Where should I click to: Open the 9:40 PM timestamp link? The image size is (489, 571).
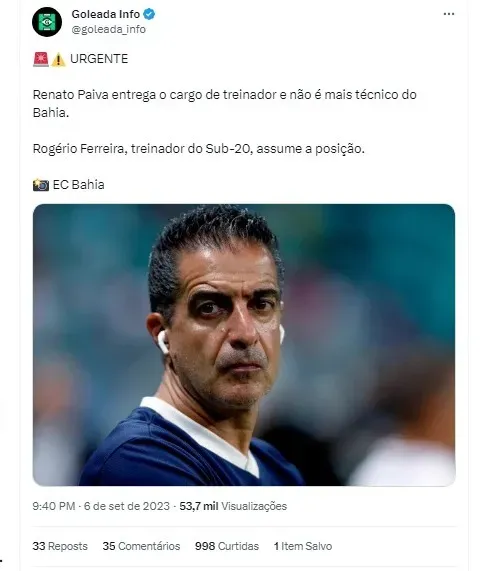(54, 506)
